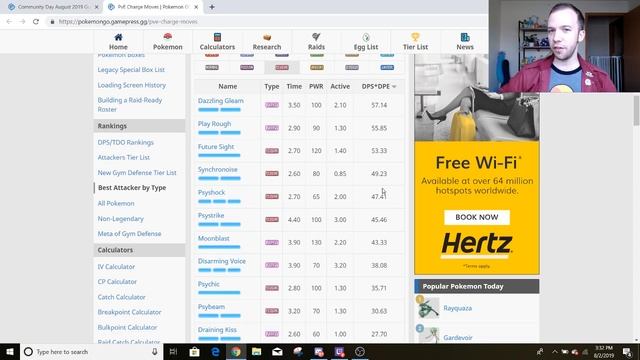Open the IV Calculator link
Screen dimensions: 640x360
point(116,267)
